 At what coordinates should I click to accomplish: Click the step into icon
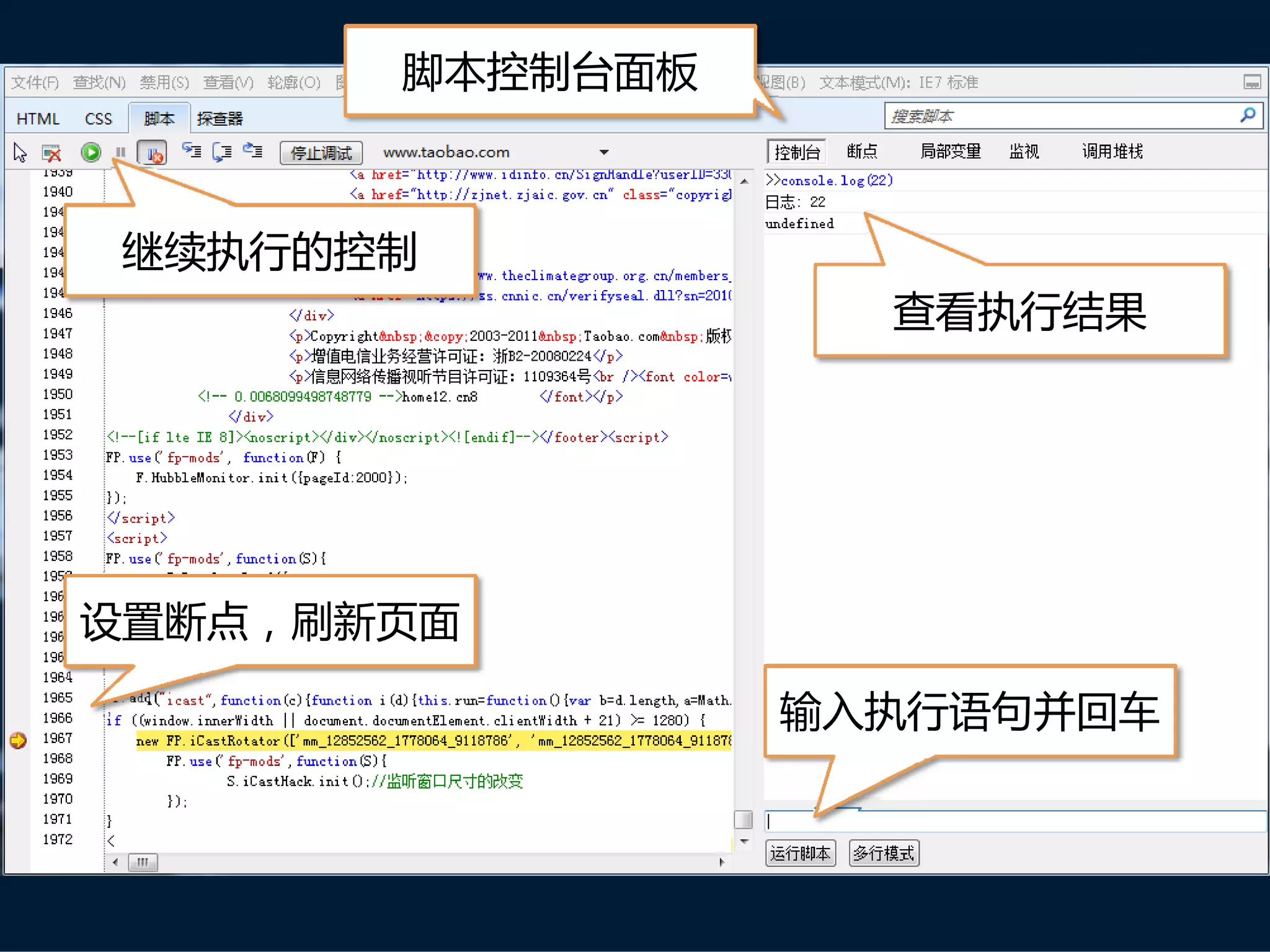coord(192,151)
